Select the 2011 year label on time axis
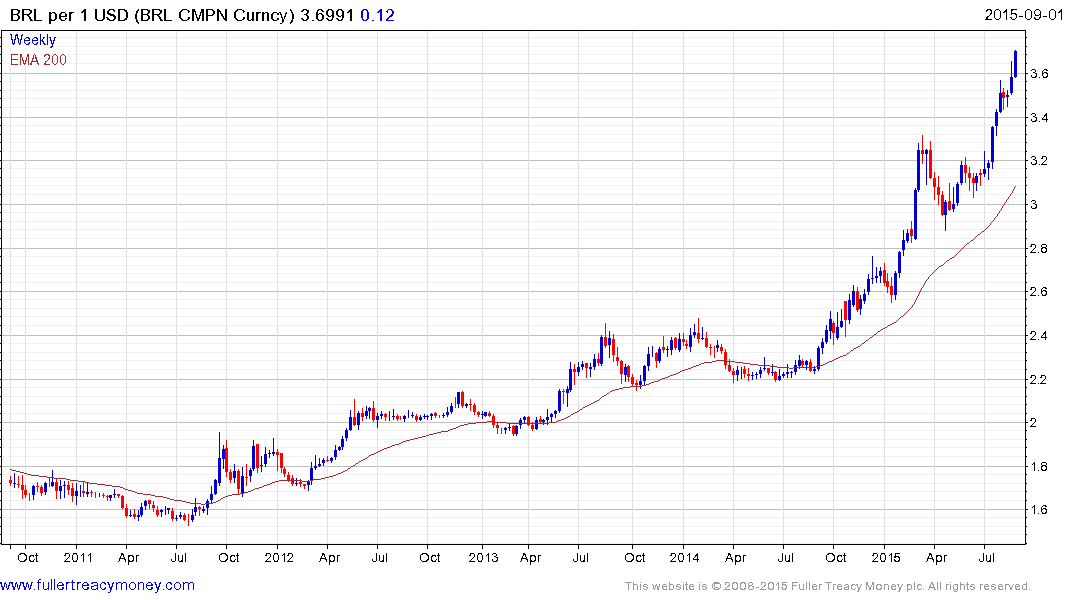 77,557
